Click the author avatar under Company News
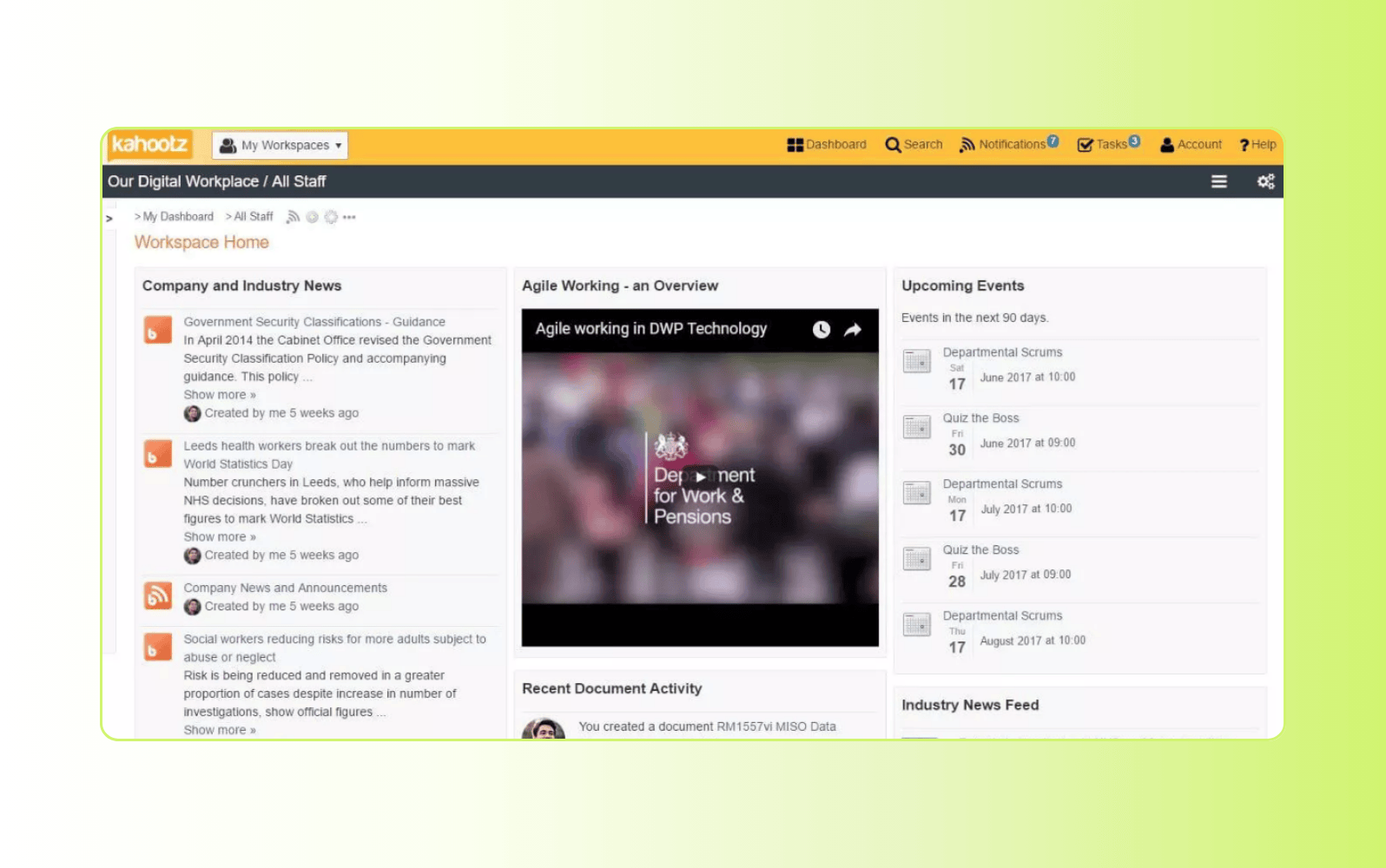 click(192, 607)
